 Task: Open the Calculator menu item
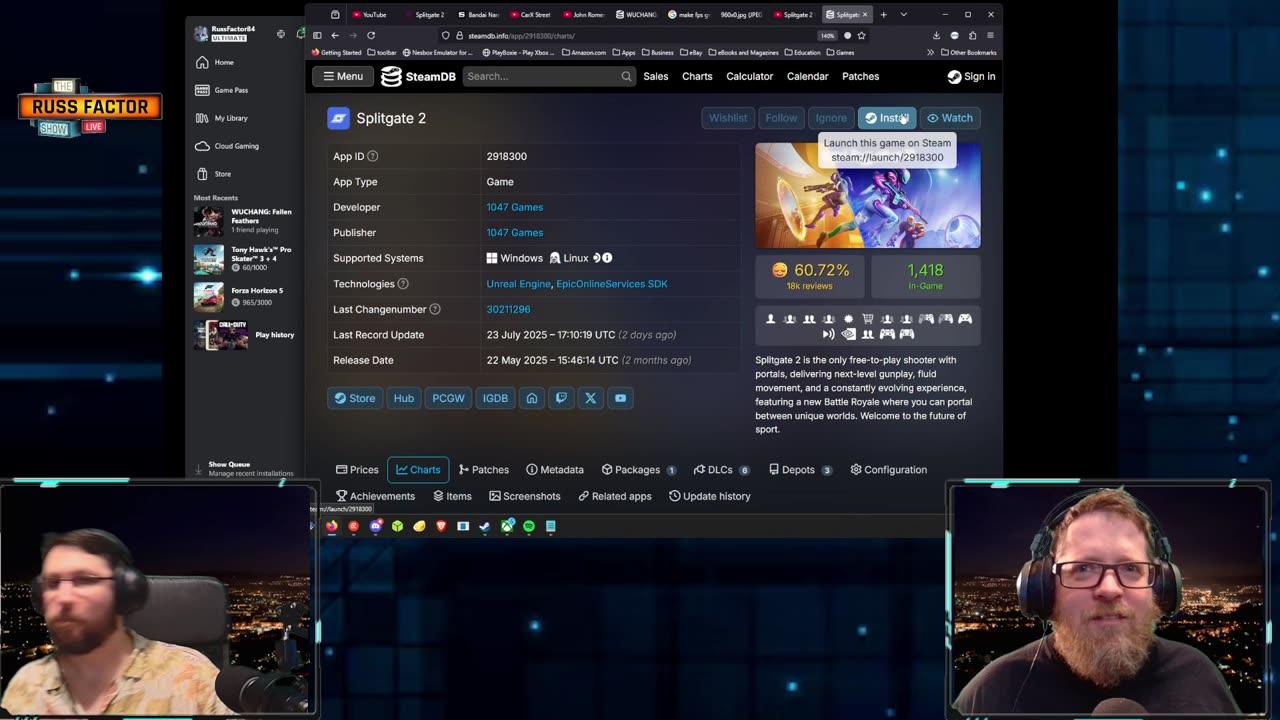point(750,76)
